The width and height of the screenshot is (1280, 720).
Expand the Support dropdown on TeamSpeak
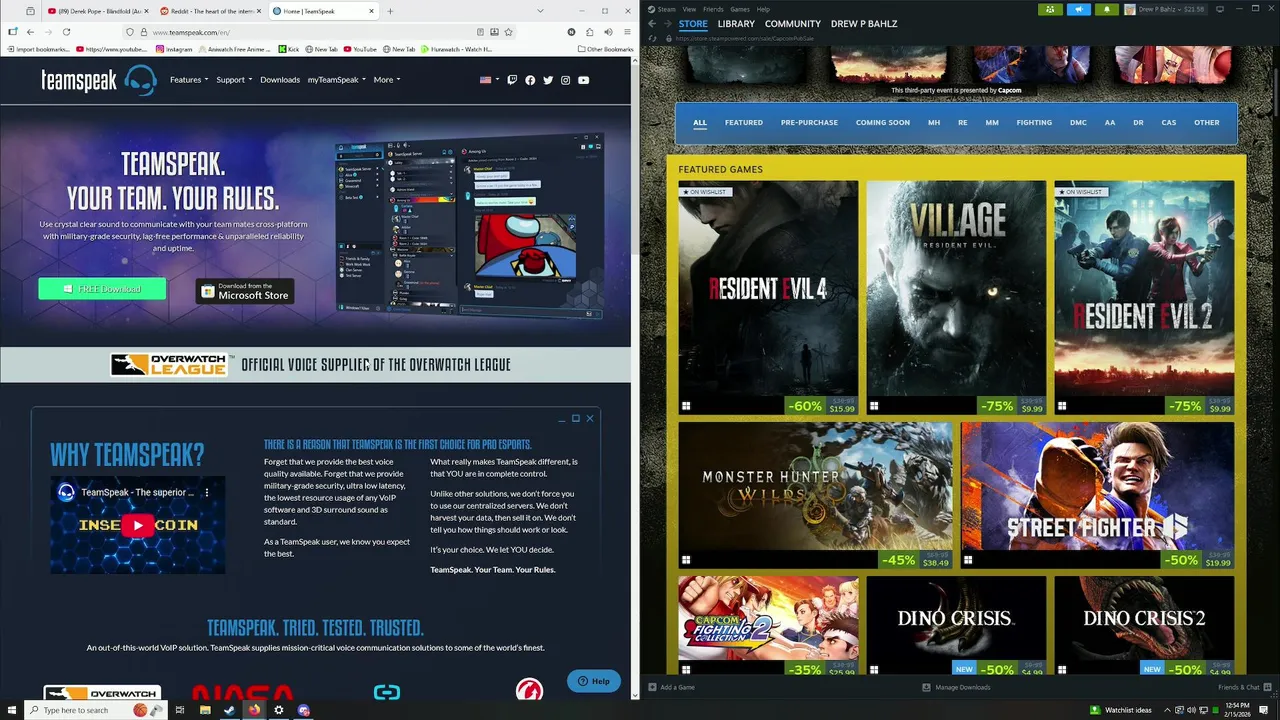pos(233,80)
